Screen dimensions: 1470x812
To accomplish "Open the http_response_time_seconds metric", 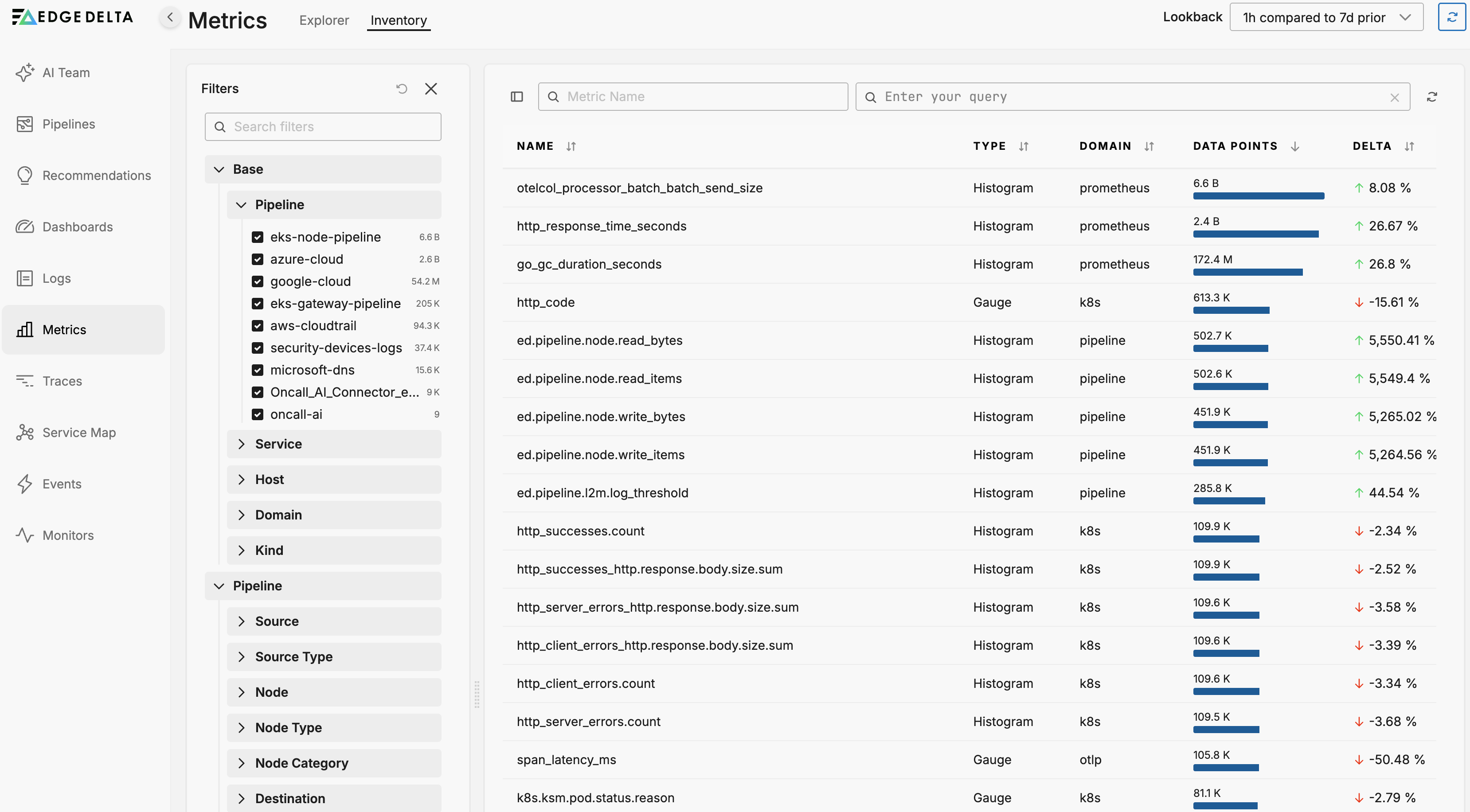I will 602,226.
